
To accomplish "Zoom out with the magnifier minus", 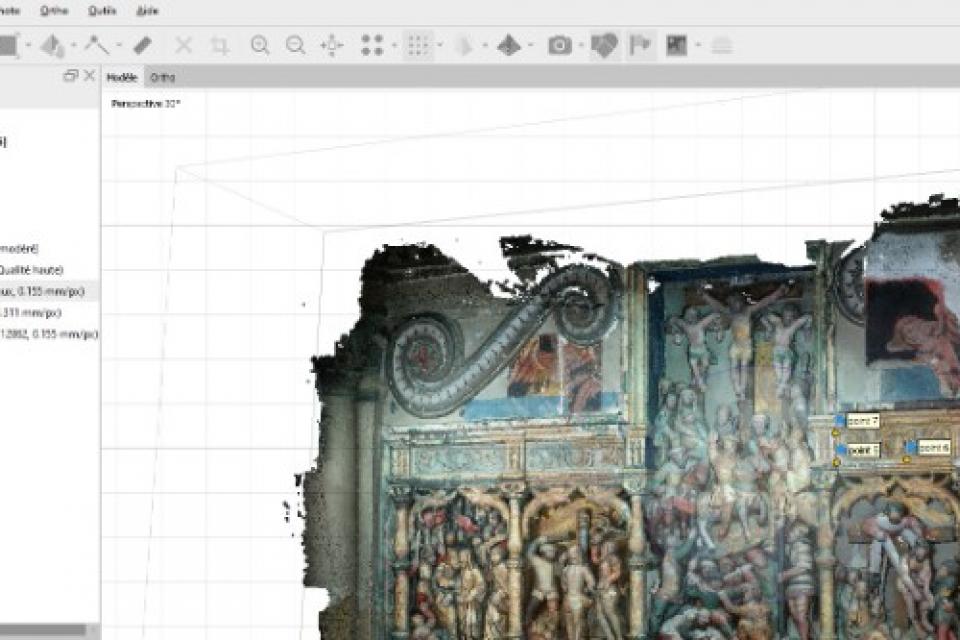I will click(x=296, y=45).
